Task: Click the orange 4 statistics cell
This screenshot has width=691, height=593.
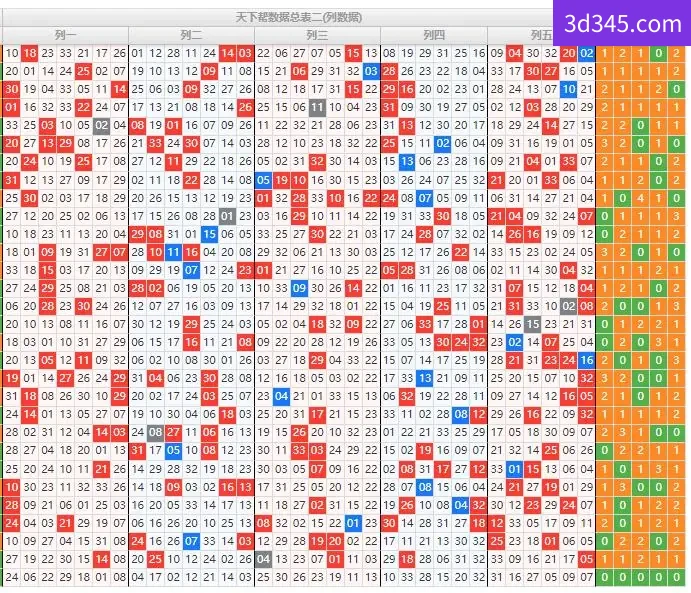Action: click(x=640, y=198)
